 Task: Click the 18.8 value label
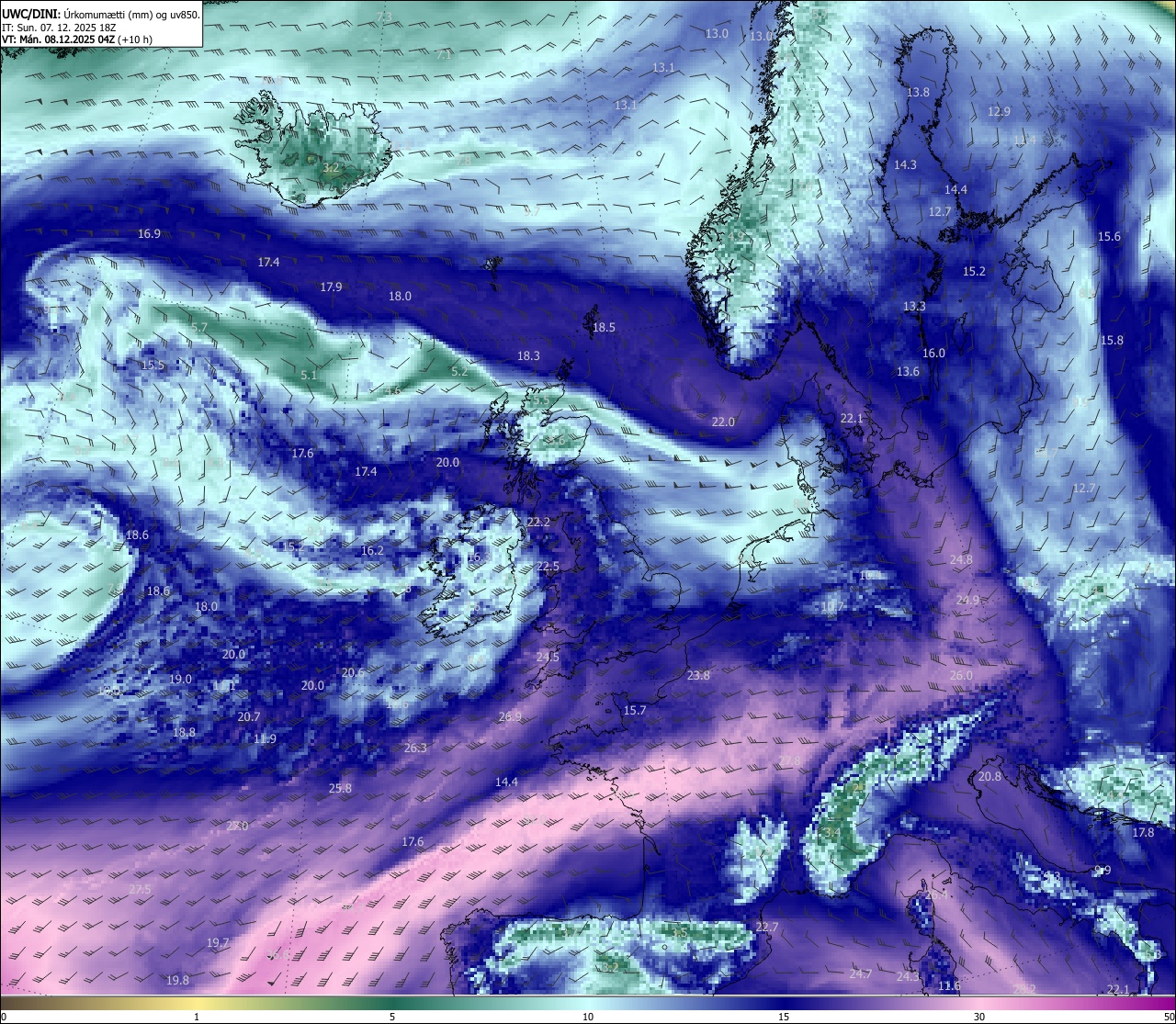pos(184,733)
